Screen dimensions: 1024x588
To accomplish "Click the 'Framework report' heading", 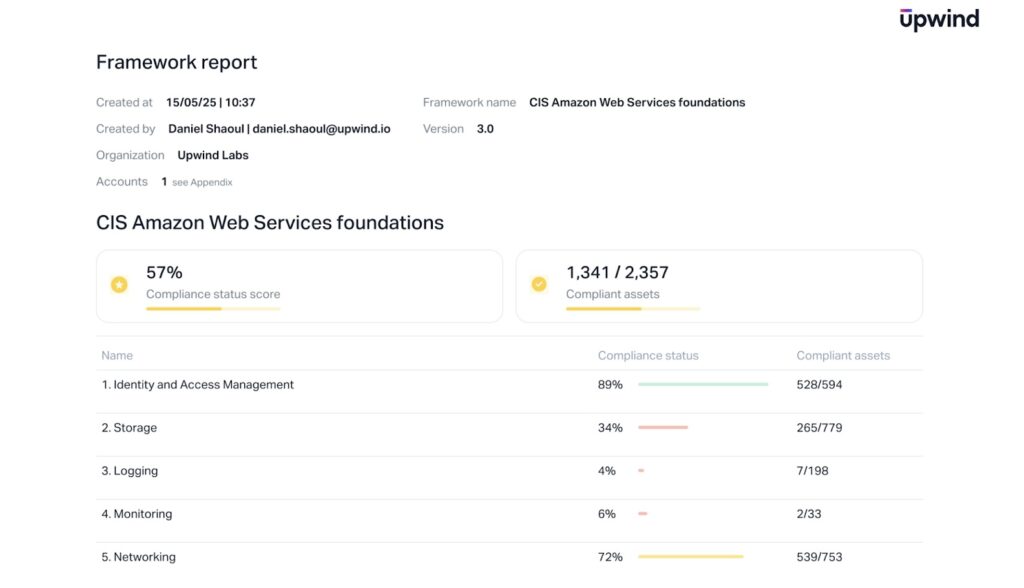I will coord(176,62).
